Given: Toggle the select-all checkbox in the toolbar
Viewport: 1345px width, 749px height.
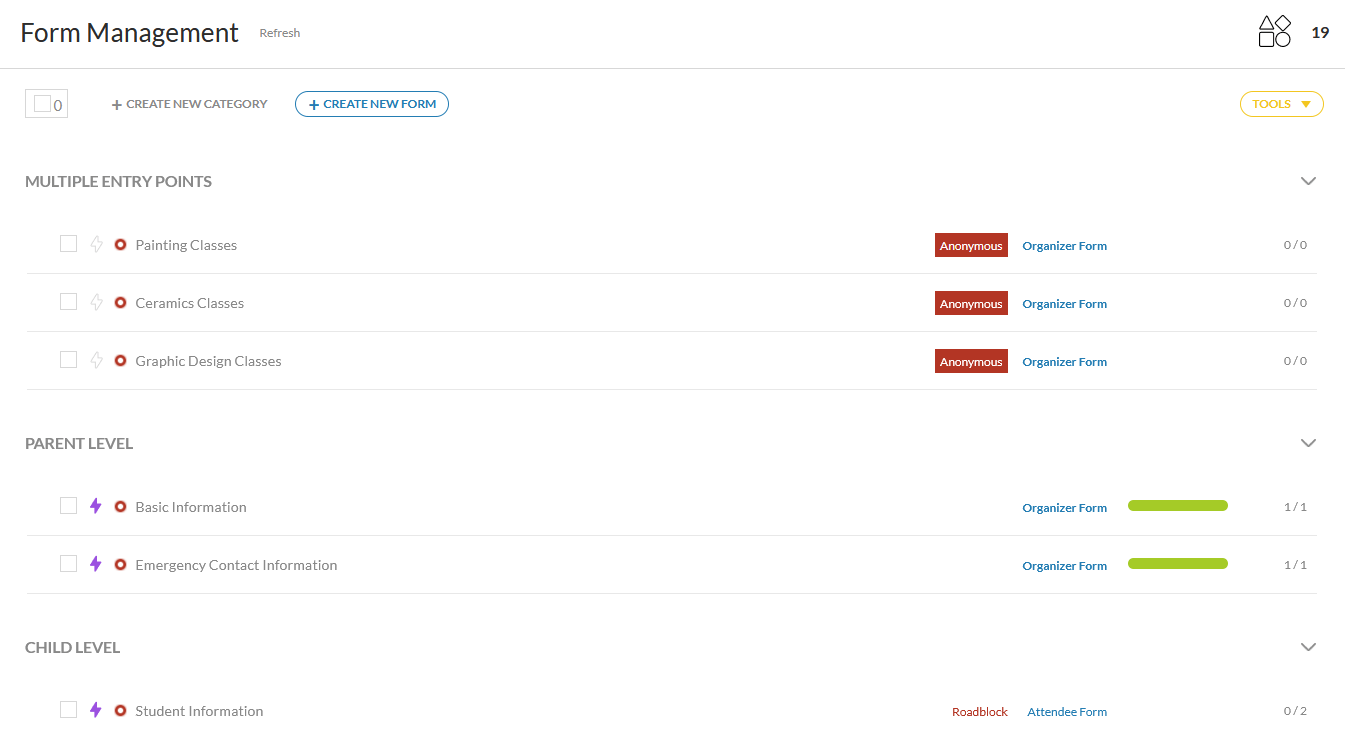Looking at the screenshot, I should (x=42, y=103).
